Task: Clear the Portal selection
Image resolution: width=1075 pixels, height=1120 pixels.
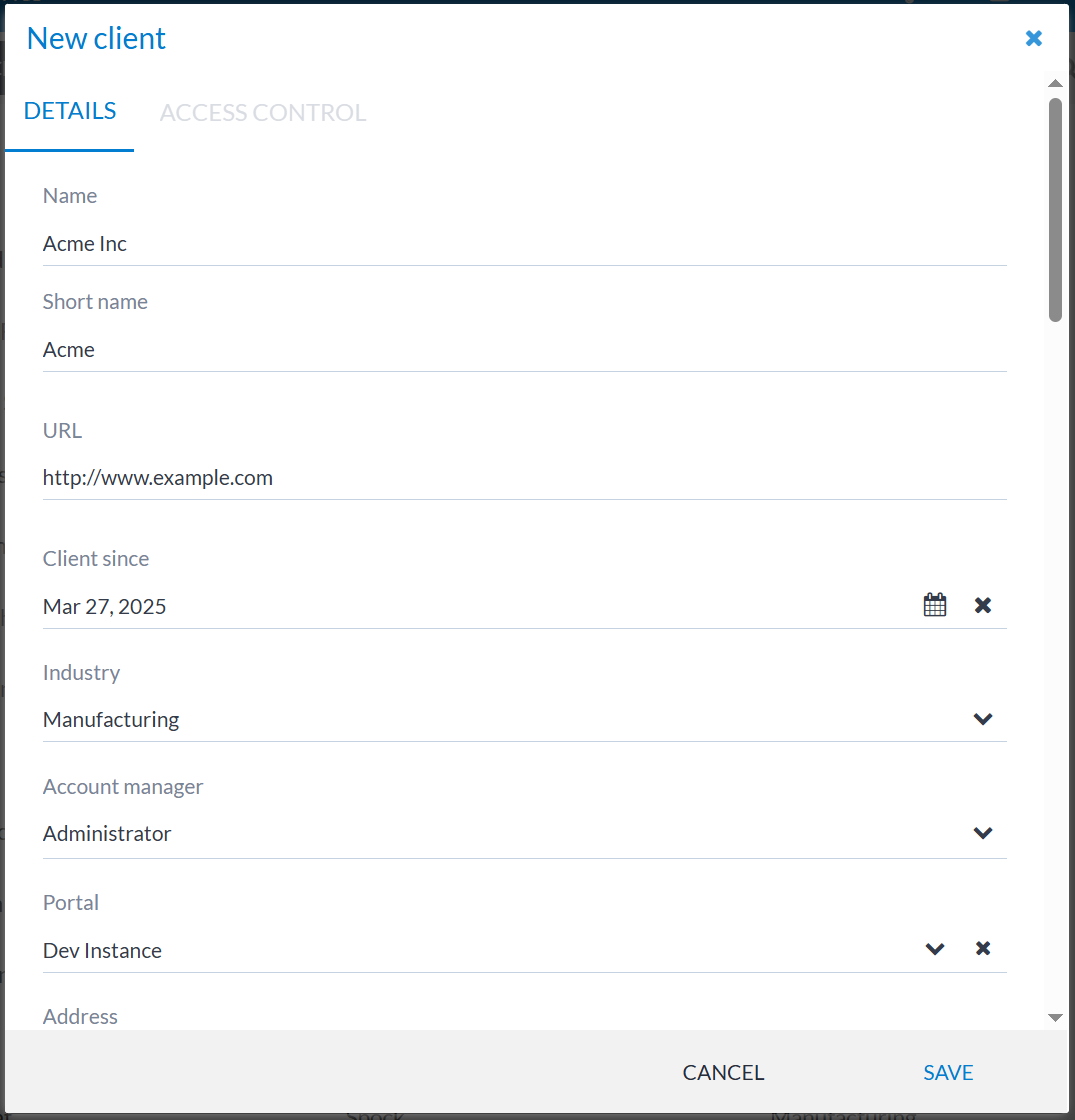Action: point(983,949)
